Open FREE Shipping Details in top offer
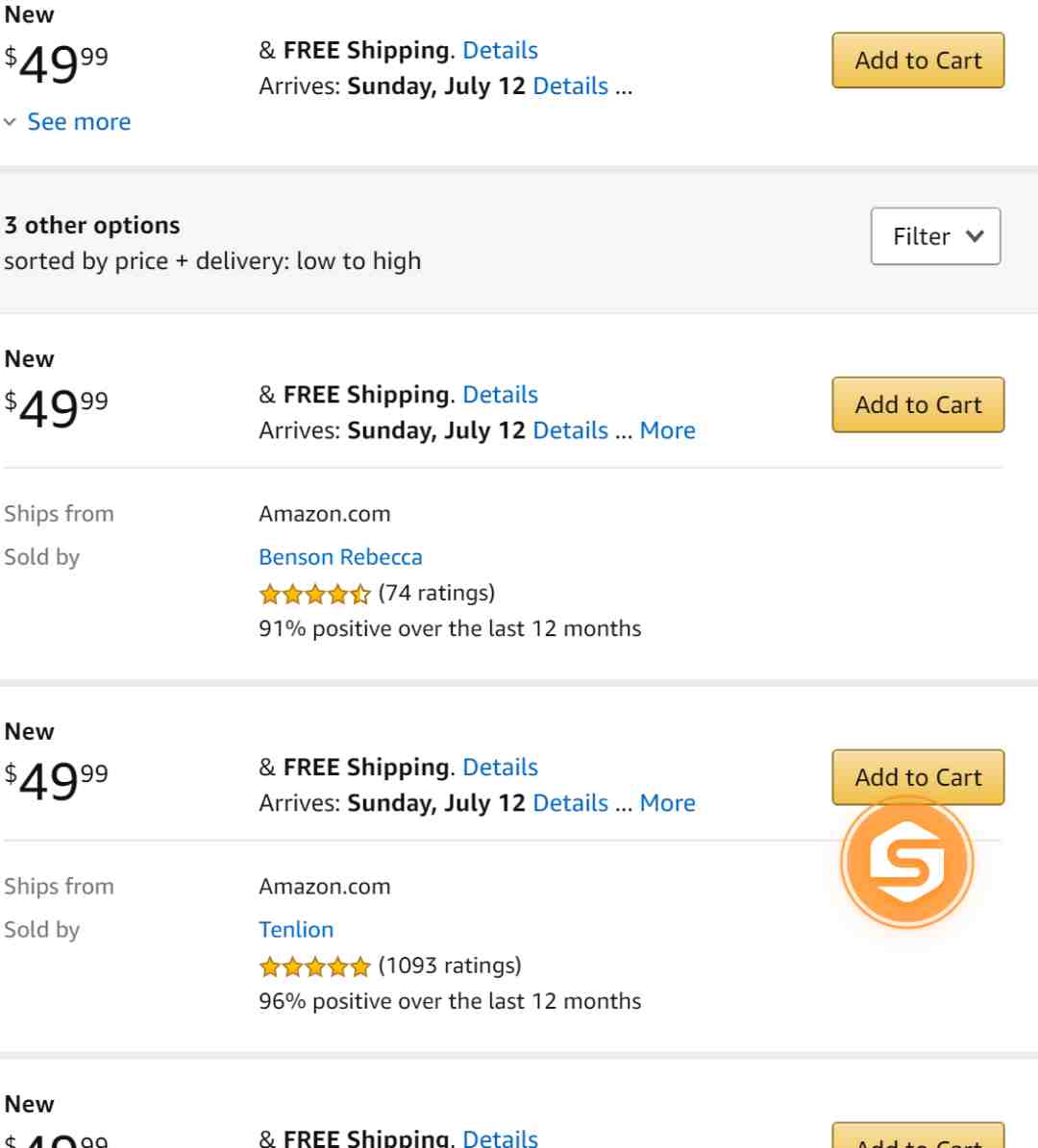Screen dimensions: 1038x1148 click(501, 51)
